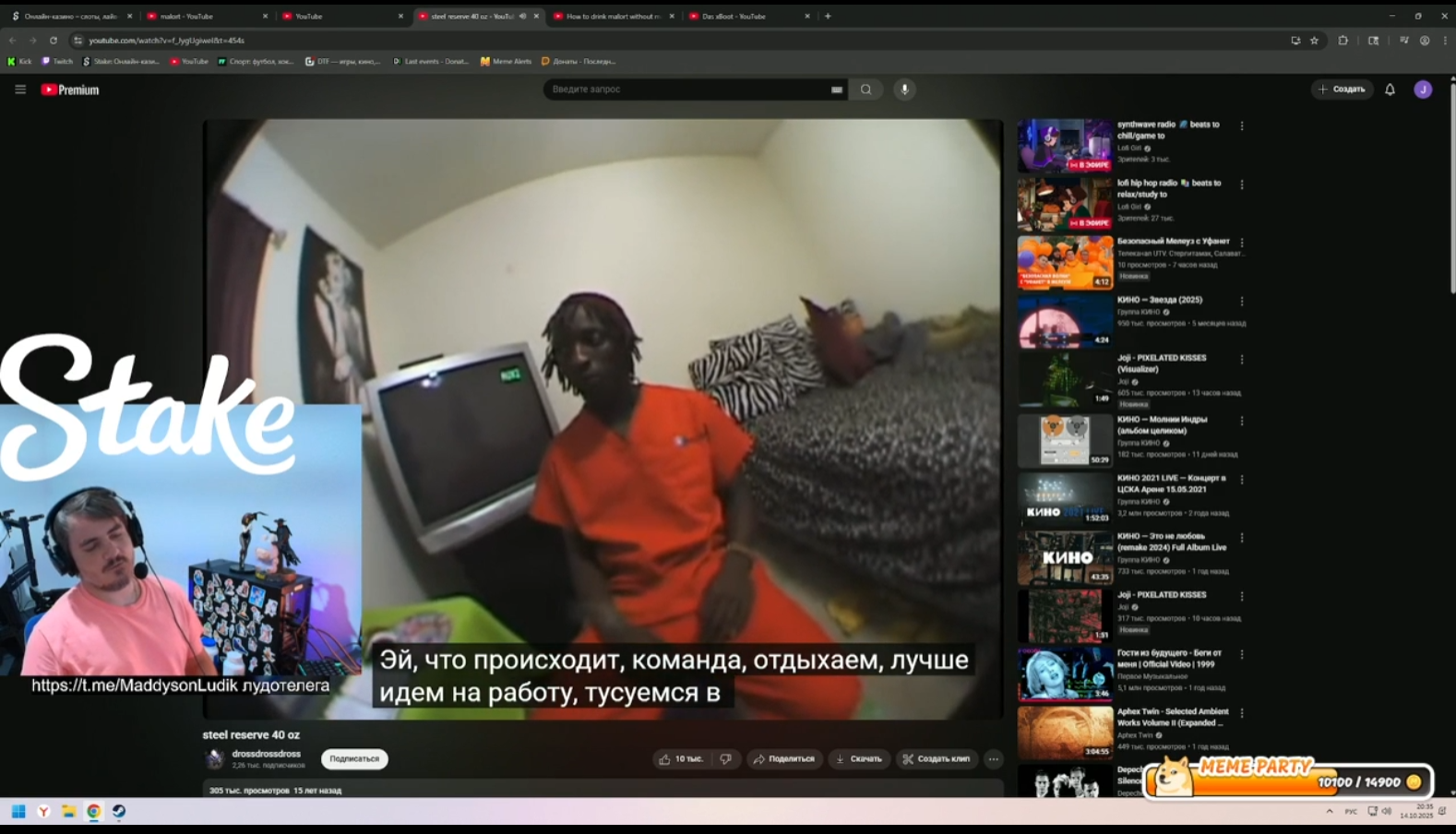Start voice search with the microphone

click(x=905, y=89)
